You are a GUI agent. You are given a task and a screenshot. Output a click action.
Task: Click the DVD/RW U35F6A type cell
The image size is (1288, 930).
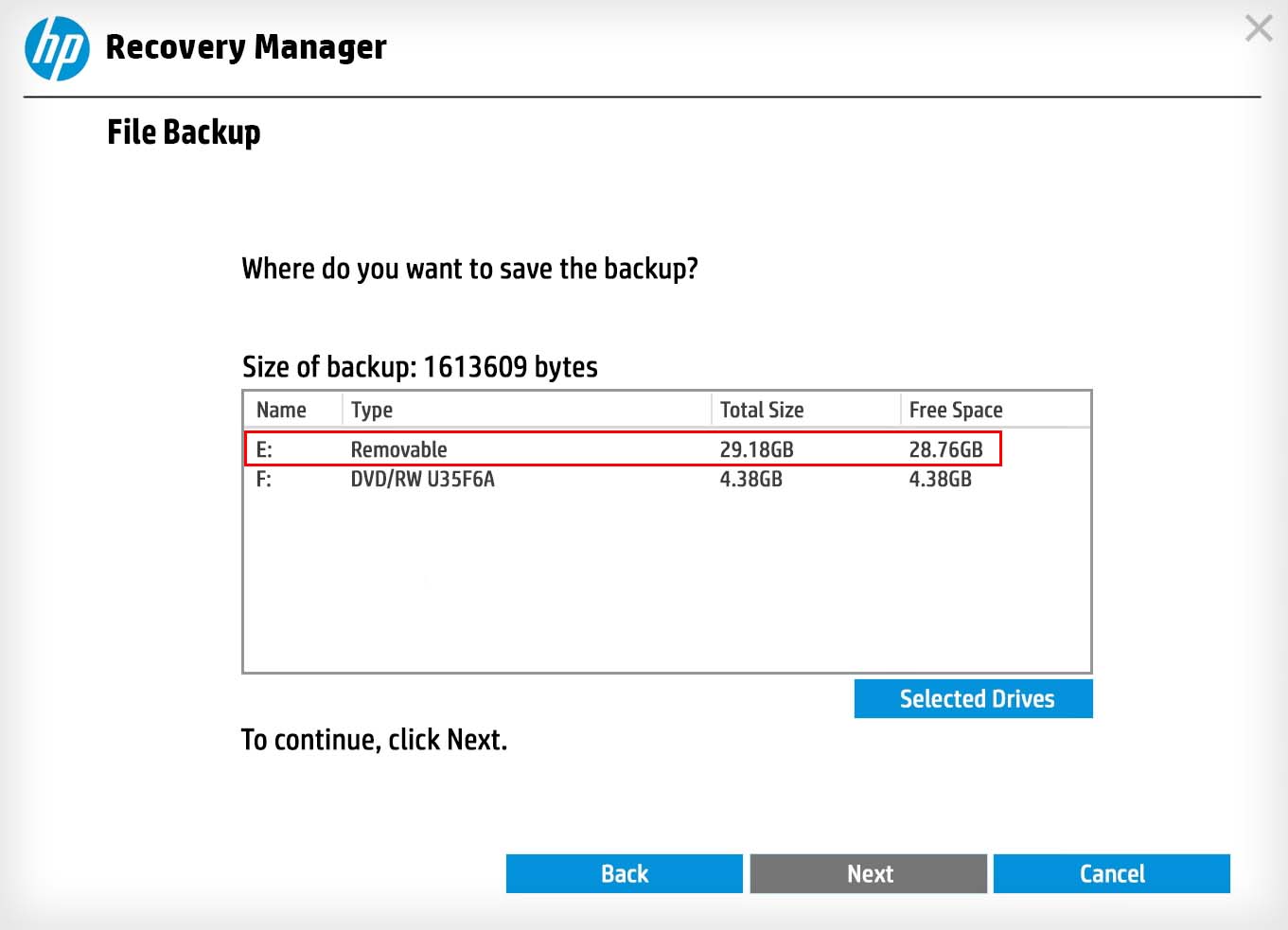pyautogui.click(x=422, y=479)
